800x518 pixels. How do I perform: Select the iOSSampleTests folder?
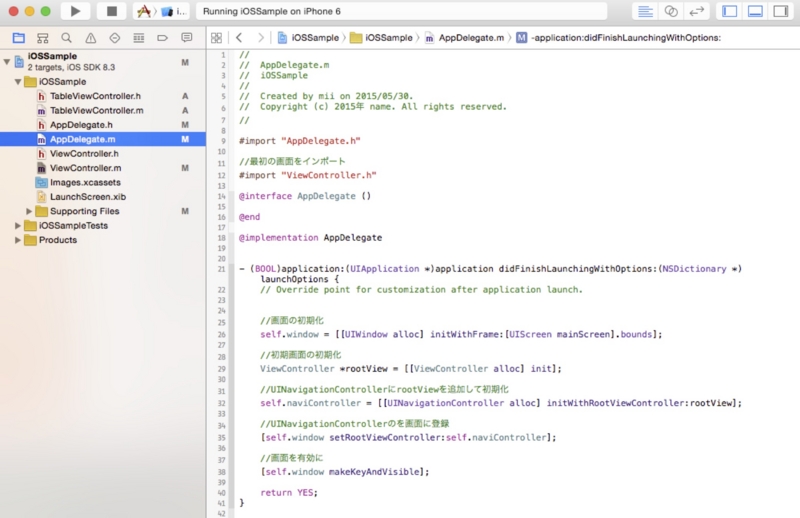point(73,226)
